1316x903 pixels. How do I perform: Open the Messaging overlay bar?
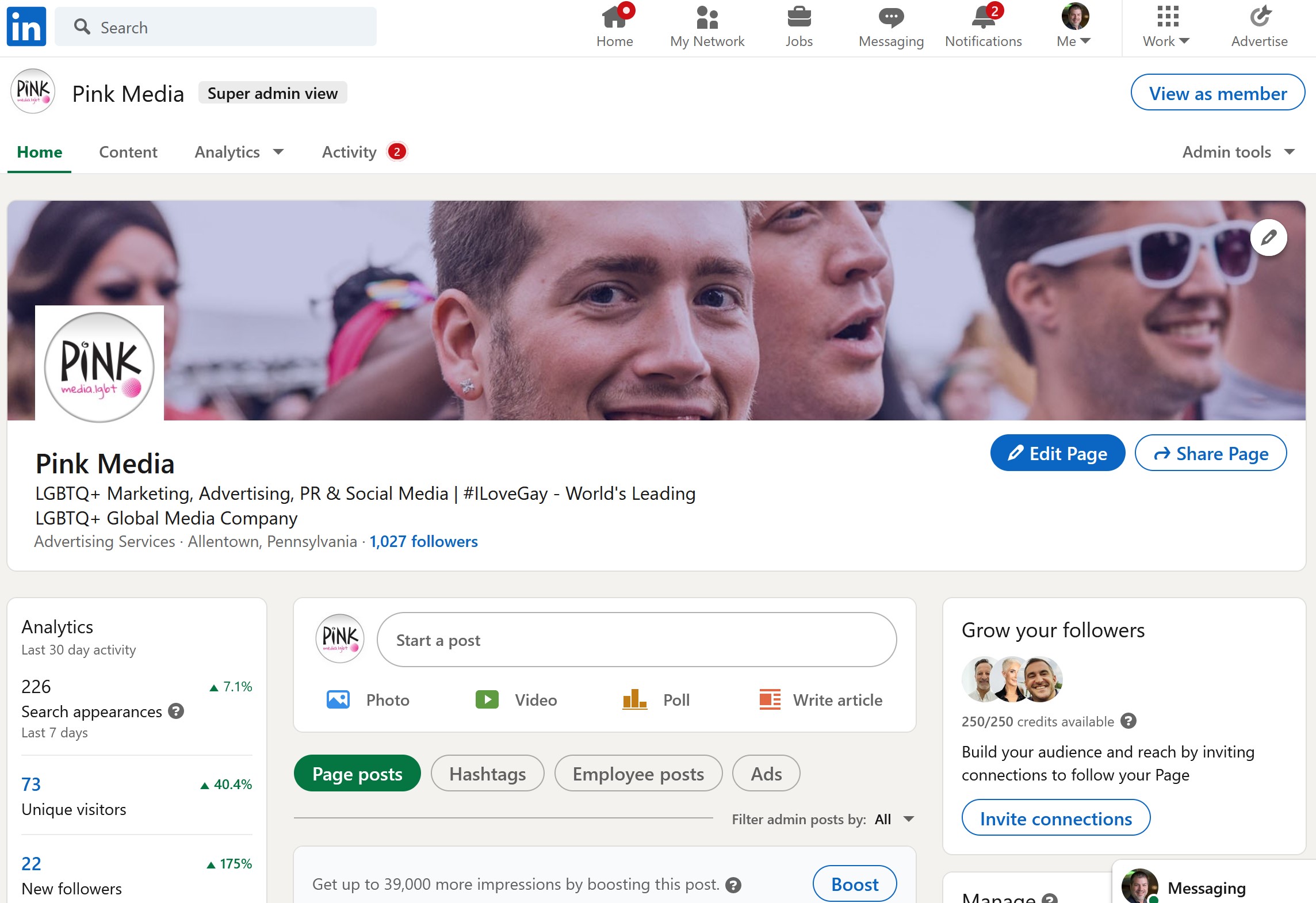tap(1214, 883)
